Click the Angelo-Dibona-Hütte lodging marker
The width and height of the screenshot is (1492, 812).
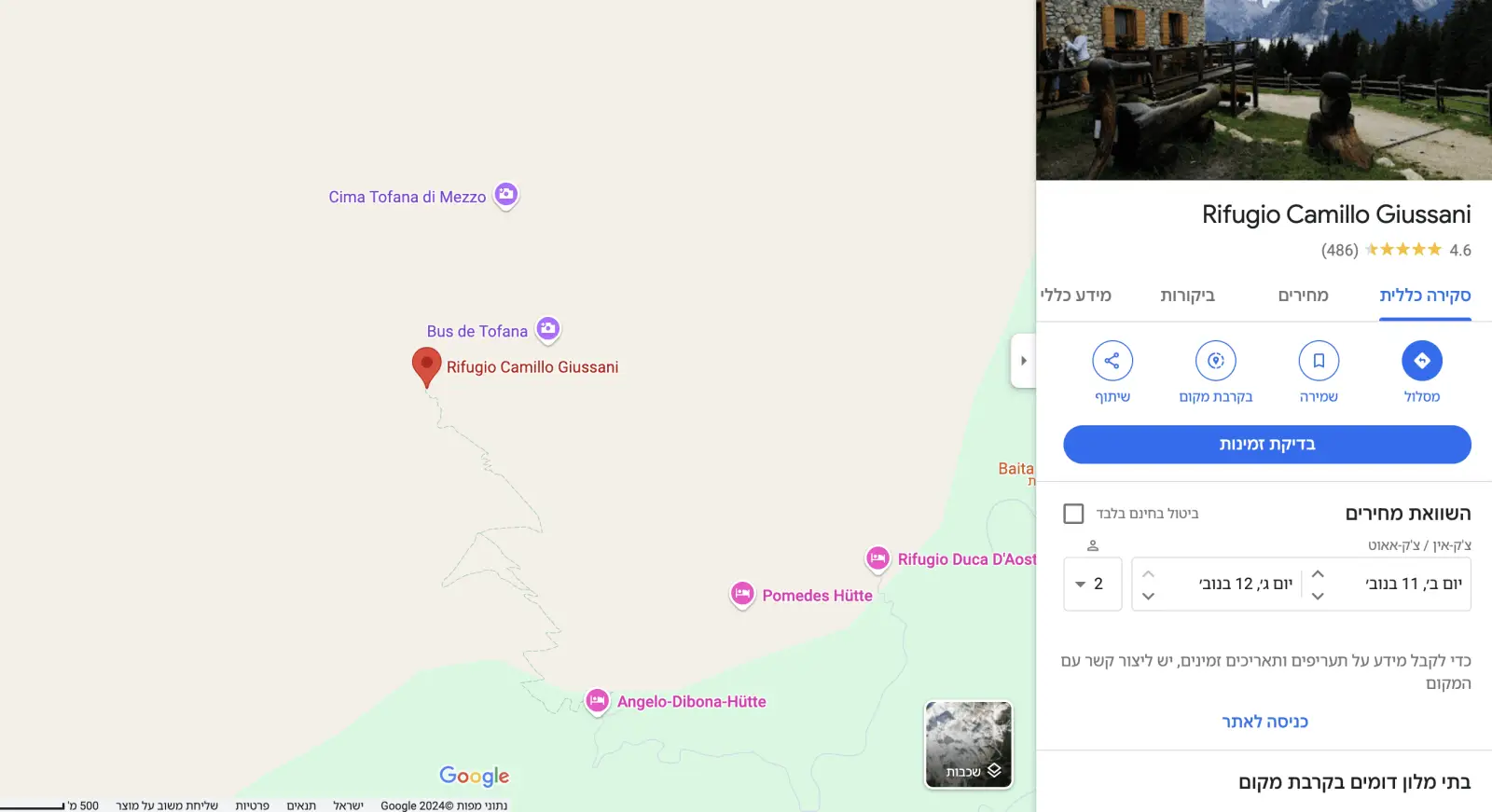pos(597,700)
